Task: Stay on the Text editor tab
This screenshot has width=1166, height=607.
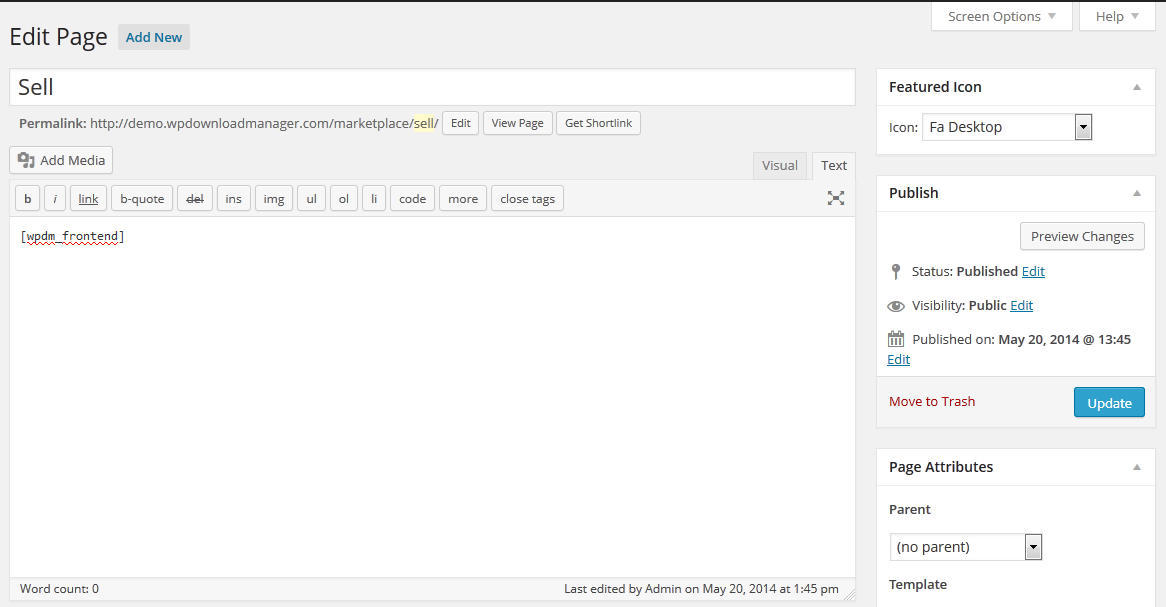Action: 832,165
